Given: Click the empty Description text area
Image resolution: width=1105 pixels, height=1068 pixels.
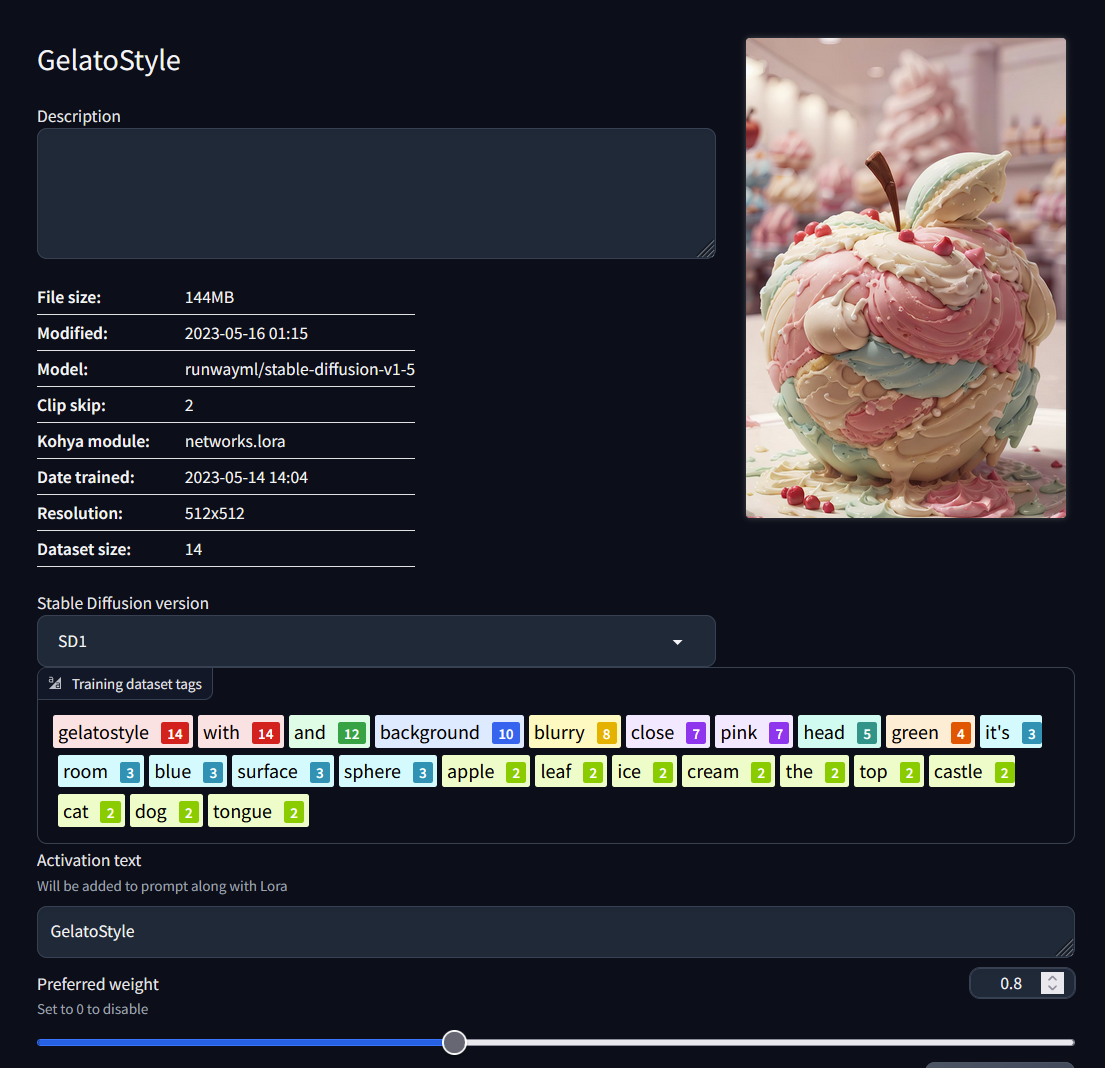Looking at the screenshot, I should [x=376, y=193].
